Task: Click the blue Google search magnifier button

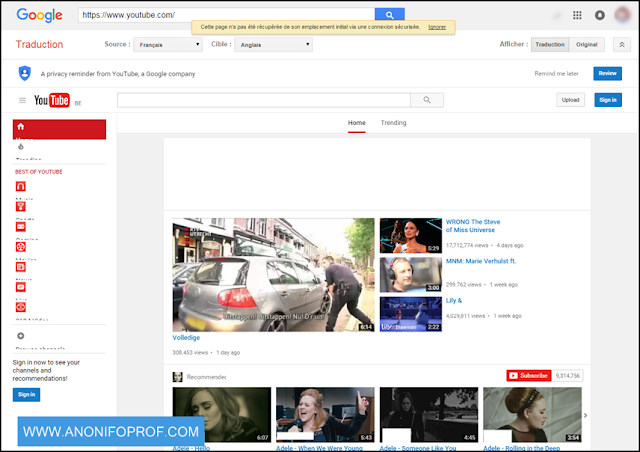Action: point(390,15)
